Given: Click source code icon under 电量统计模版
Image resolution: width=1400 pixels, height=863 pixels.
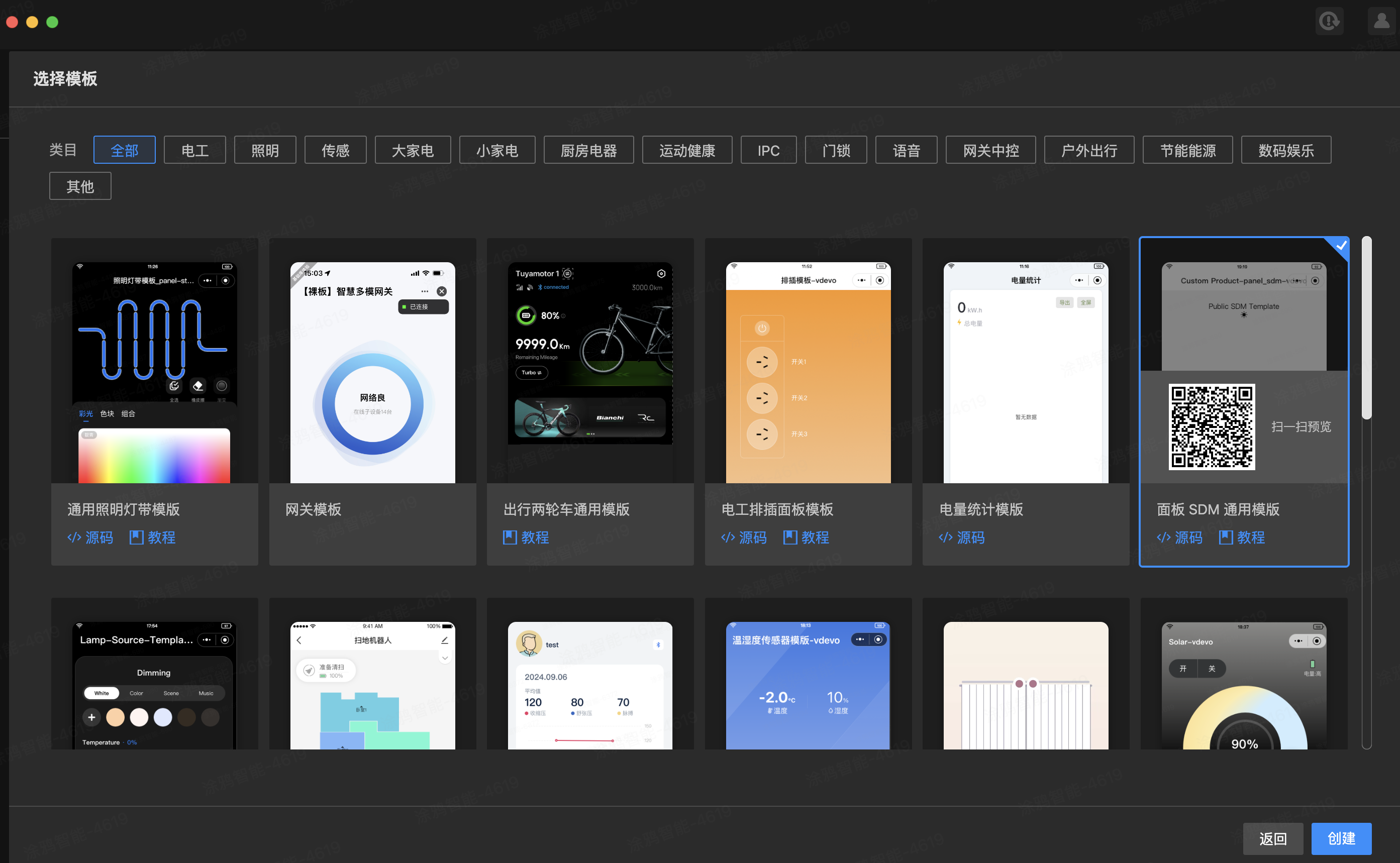Looking at the screenshot, I should (946, 537).
